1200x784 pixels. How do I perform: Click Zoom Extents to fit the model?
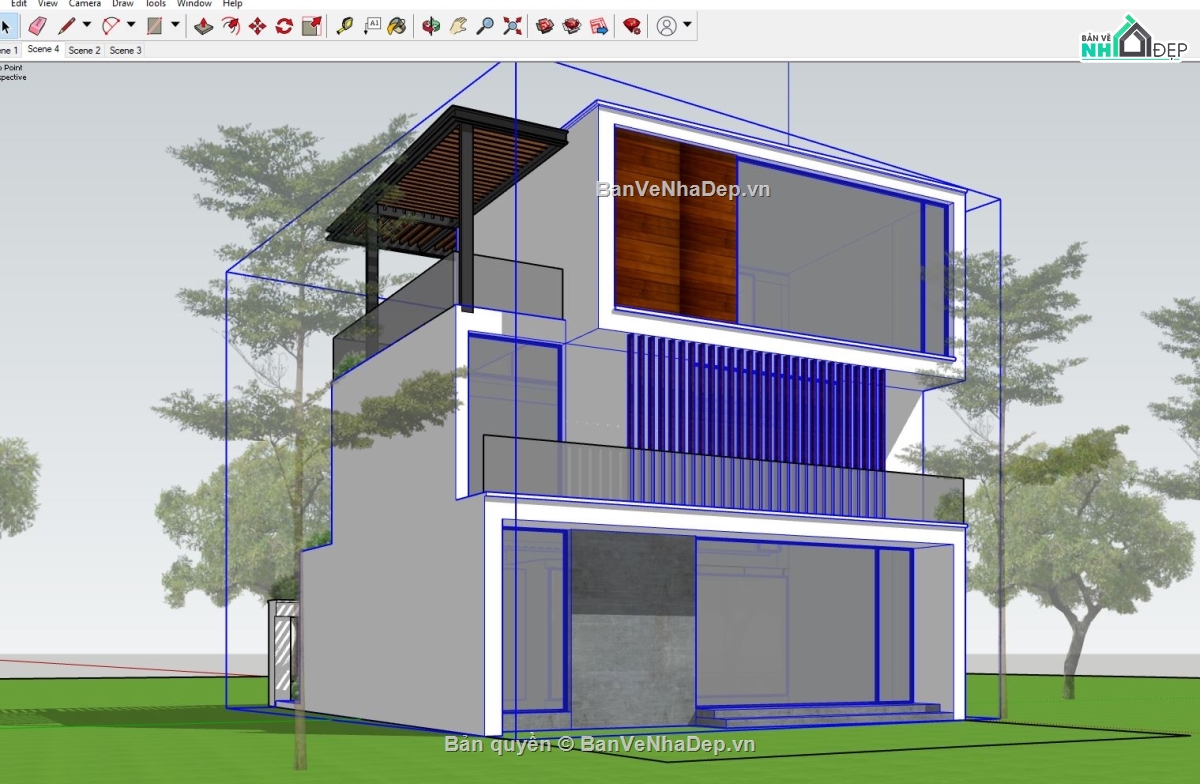point(511,27)
